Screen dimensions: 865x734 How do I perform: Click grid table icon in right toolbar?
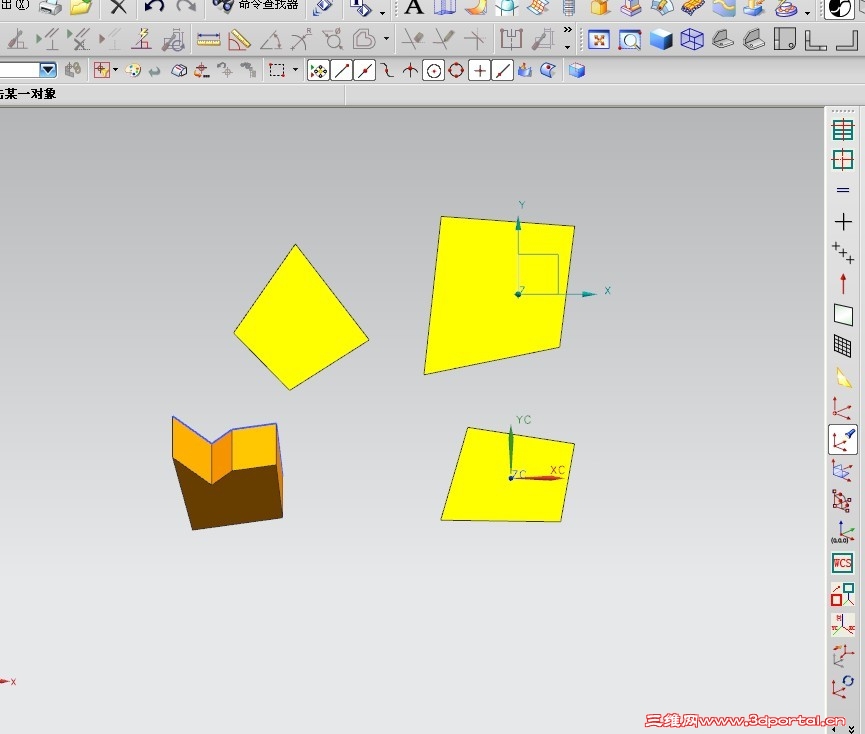click(x=843, y=130)
